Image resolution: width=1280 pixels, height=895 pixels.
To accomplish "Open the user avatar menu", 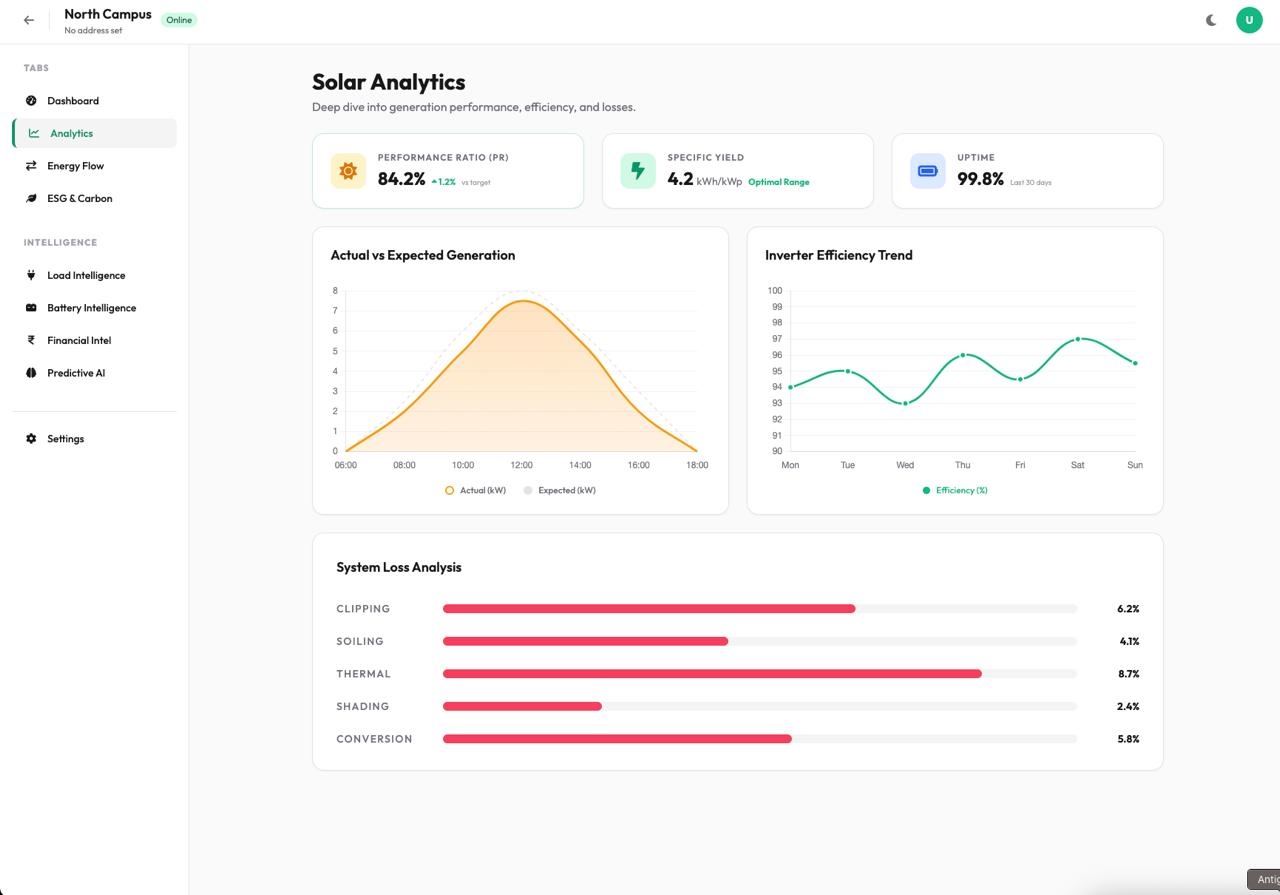I will click(1249, 20).
